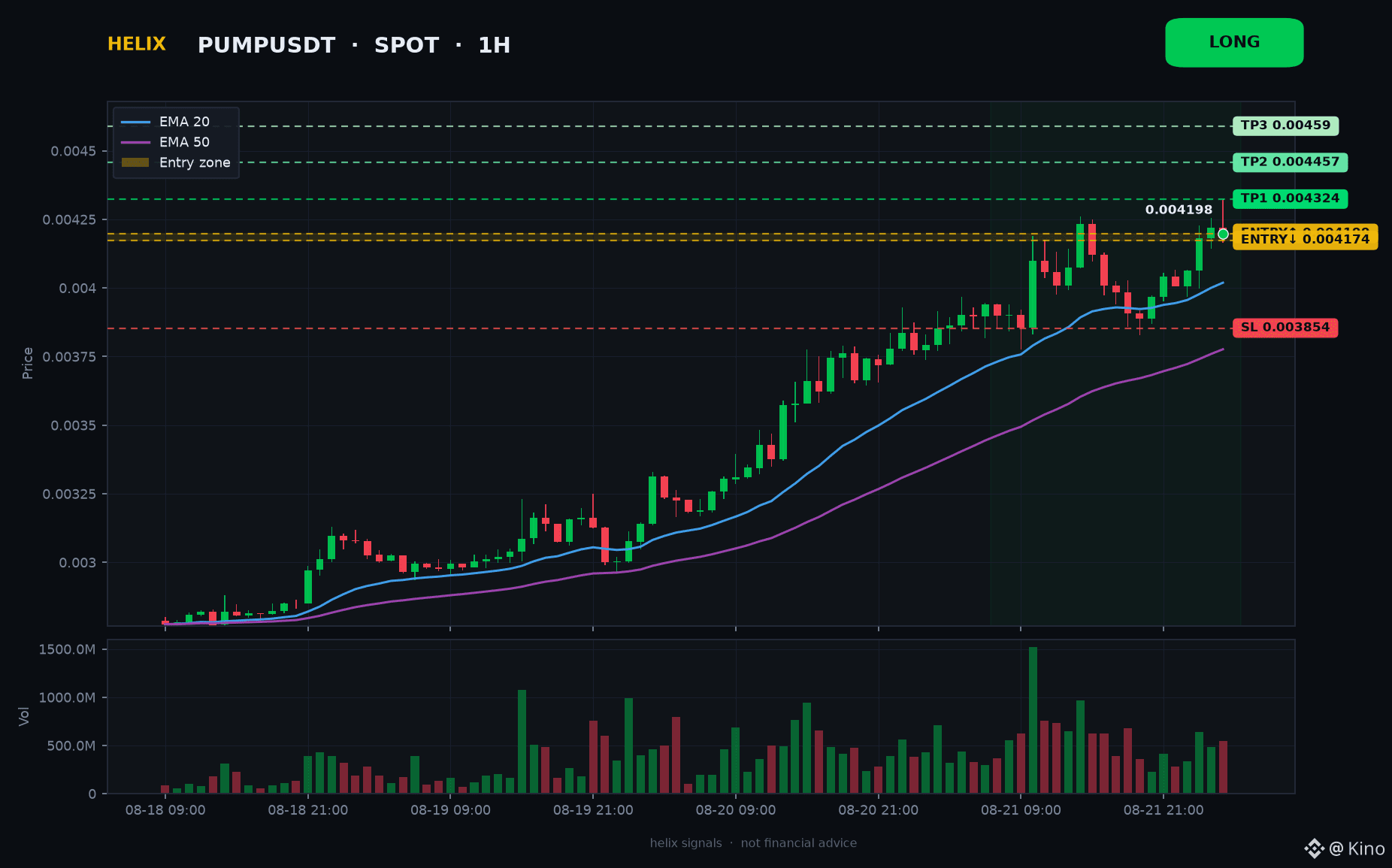Click the 0.0045 price axis tick
The height and width of the screenshot is (868, 1392).
click(x=74, y=151)
